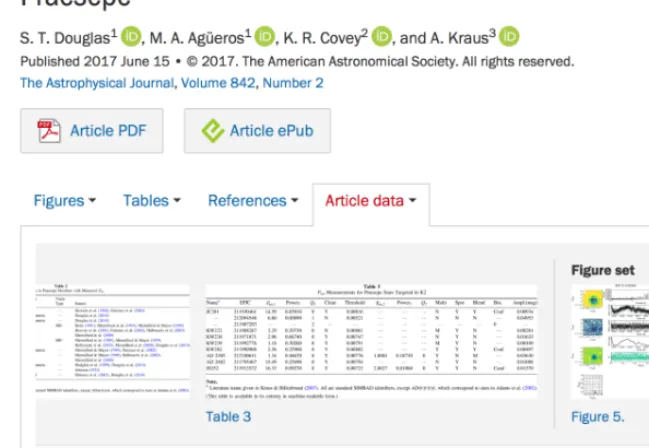
Task: Click the red PDF file icon
Action: [49, 131]
